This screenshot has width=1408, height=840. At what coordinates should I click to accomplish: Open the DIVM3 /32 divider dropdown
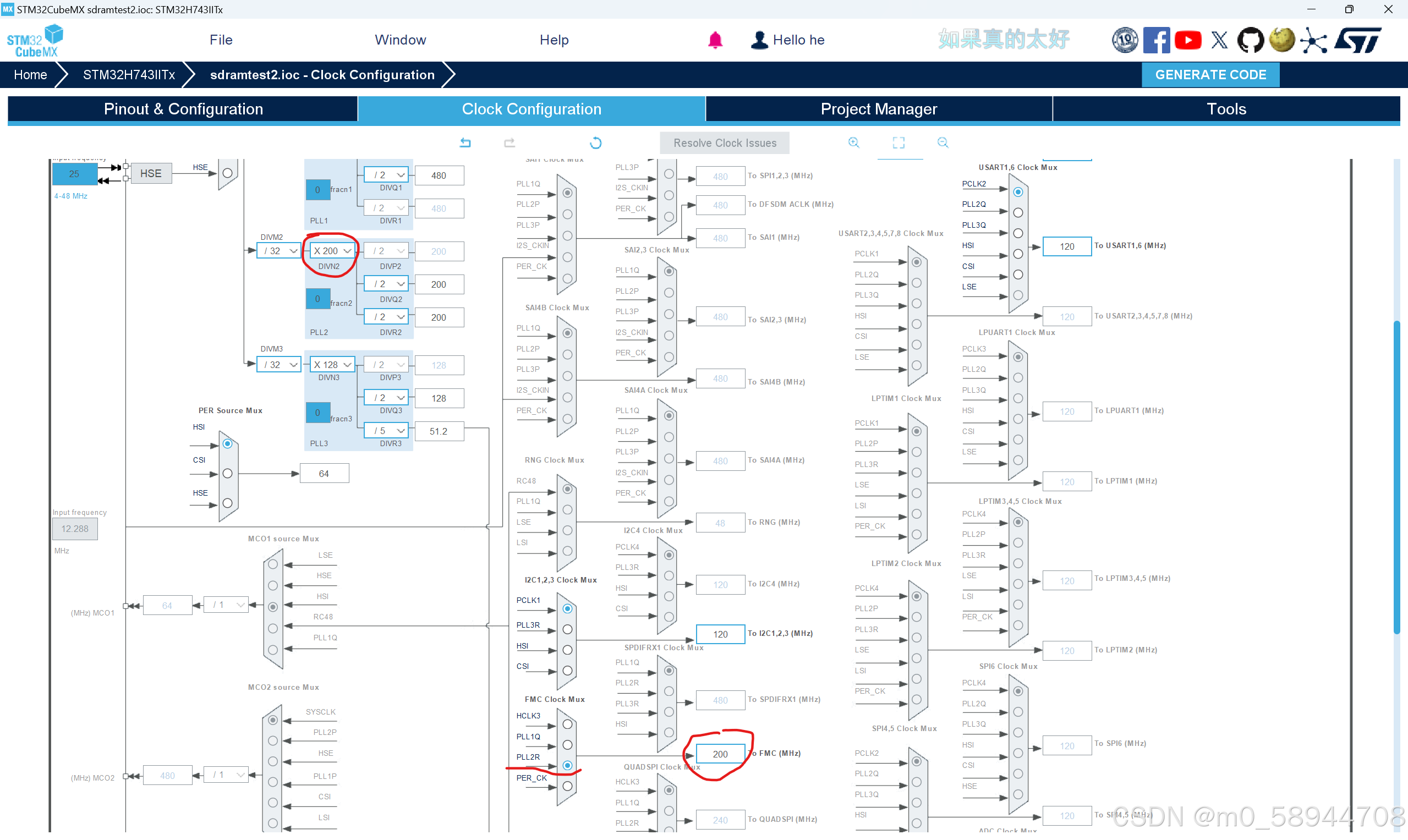point(280,365)
